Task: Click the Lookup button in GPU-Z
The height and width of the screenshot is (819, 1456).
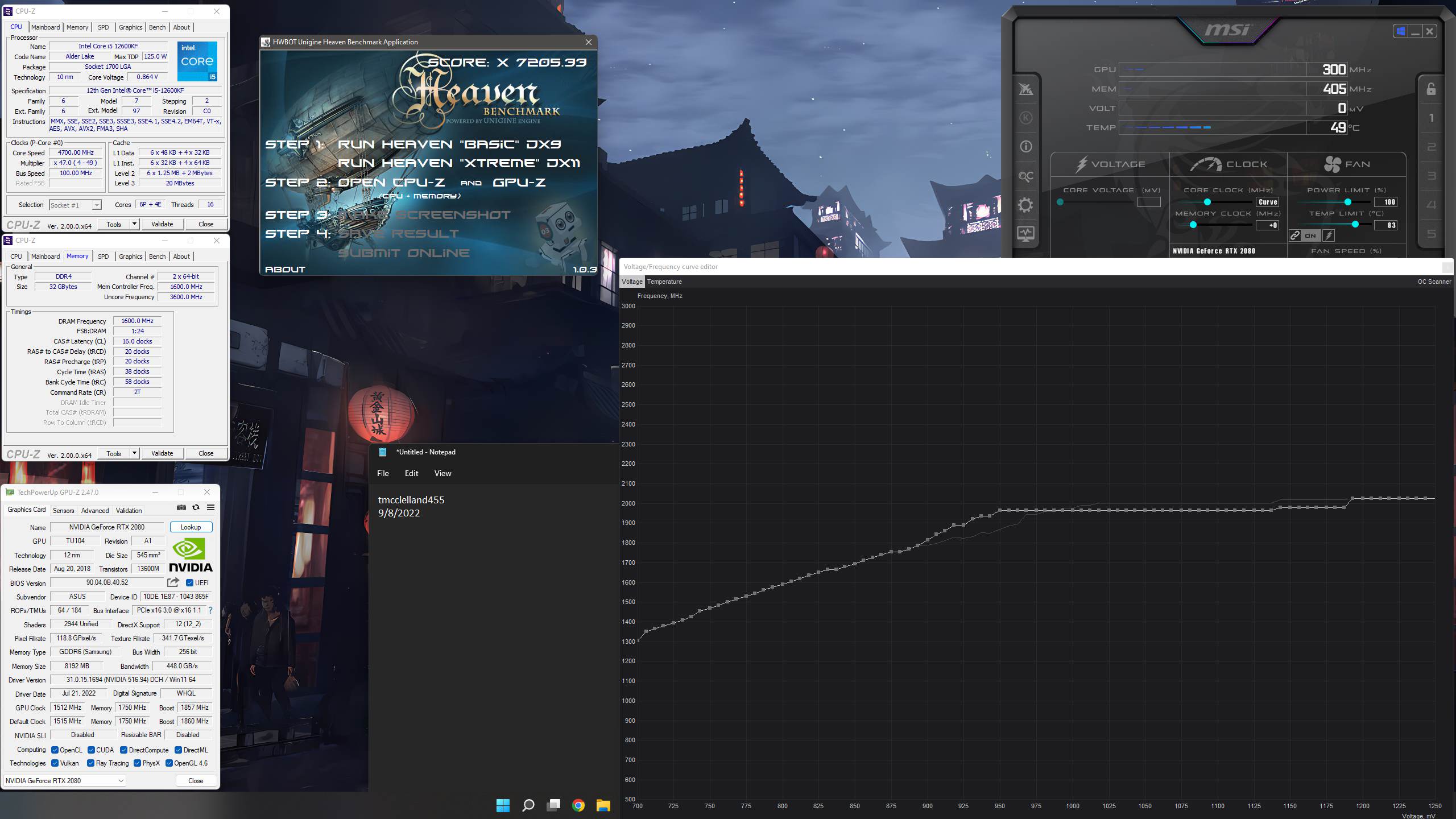Action: click(191, 527)
